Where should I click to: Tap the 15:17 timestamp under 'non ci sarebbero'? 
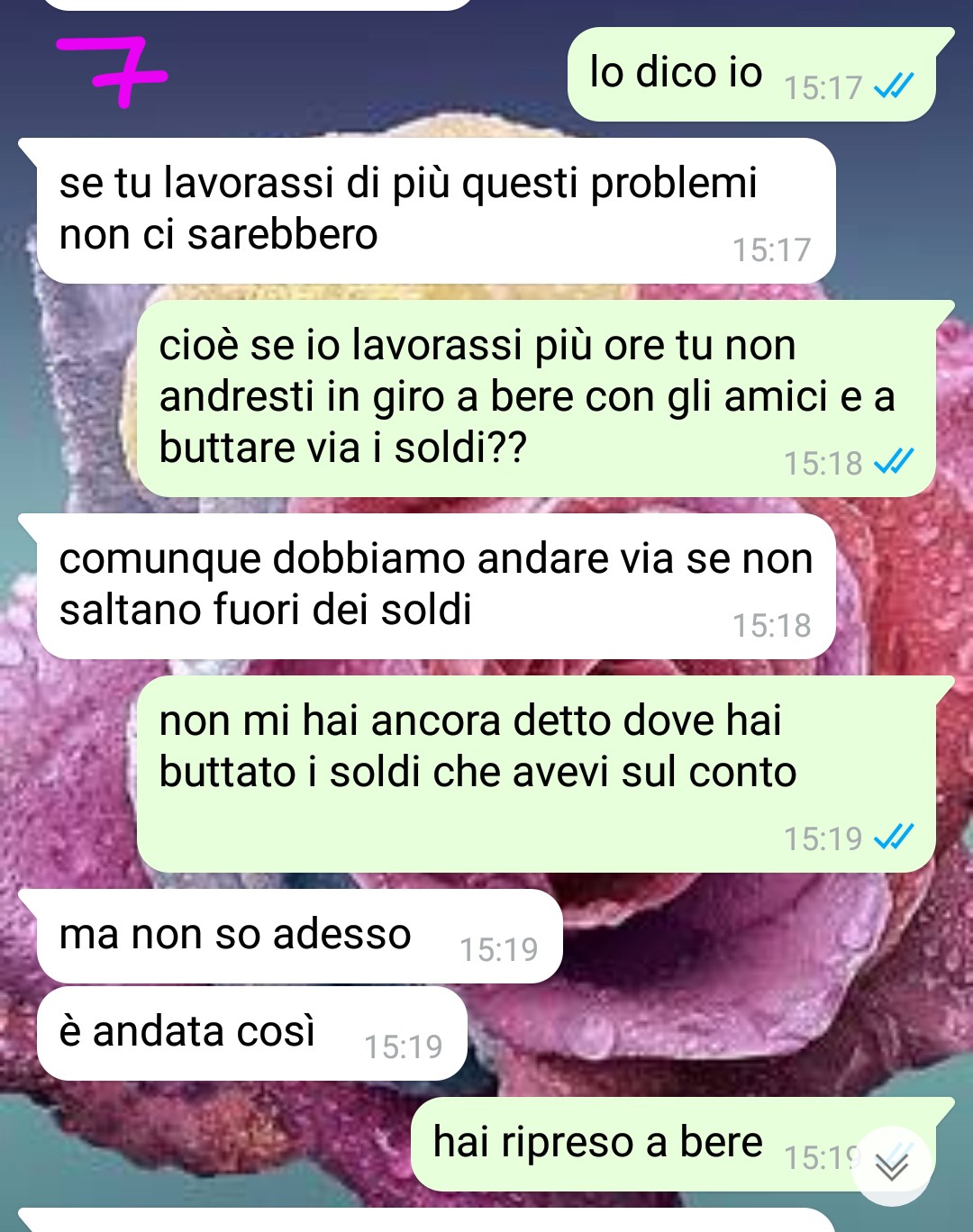tap(772, 249)
